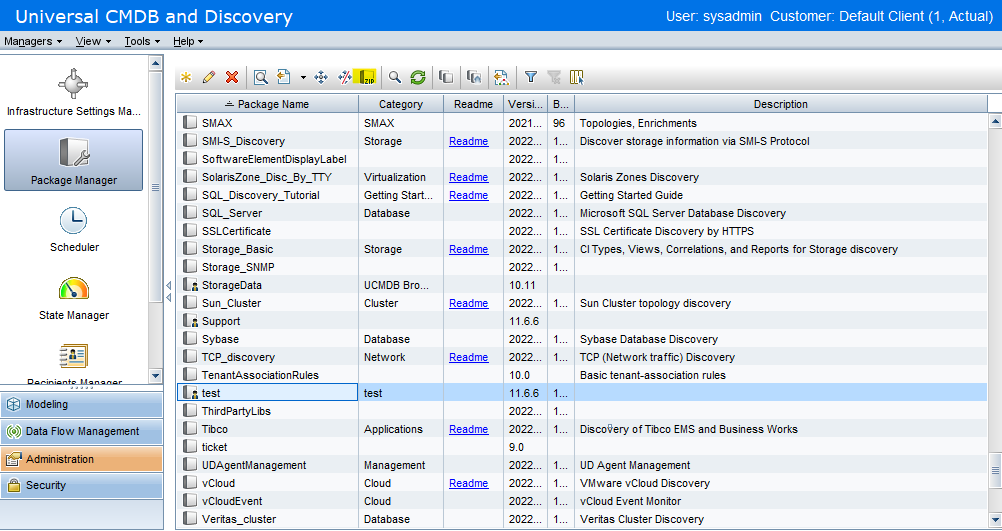Screen dimensions: 1002x531
Task: Switch to the Data Flow Management section
Action: [82, 431]
